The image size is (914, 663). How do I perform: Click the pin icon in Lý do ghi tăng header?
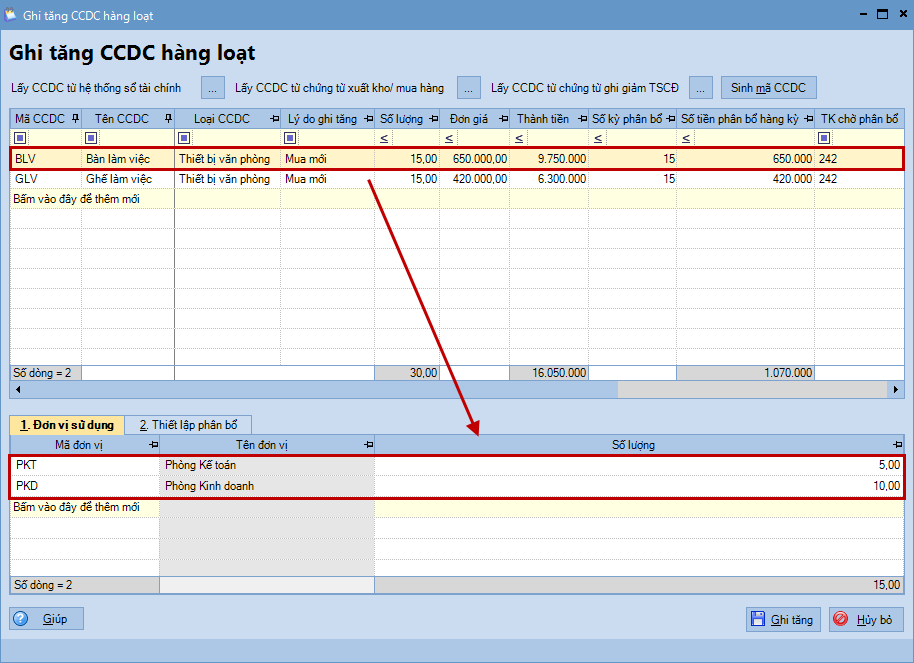point(367,119)
